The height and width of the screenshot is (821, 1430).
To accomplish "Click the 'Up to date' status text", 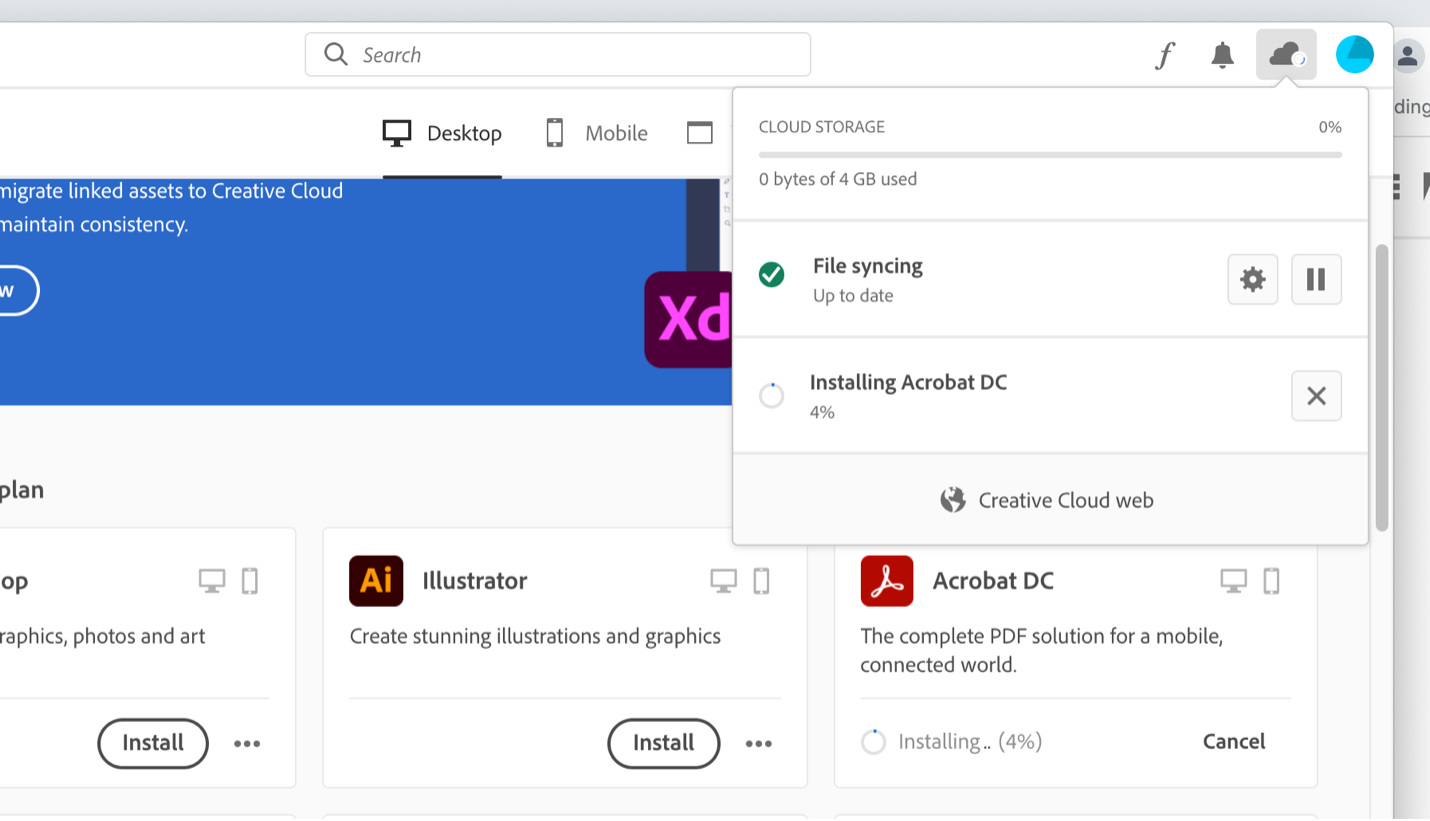I will click(x=853, y=296).
